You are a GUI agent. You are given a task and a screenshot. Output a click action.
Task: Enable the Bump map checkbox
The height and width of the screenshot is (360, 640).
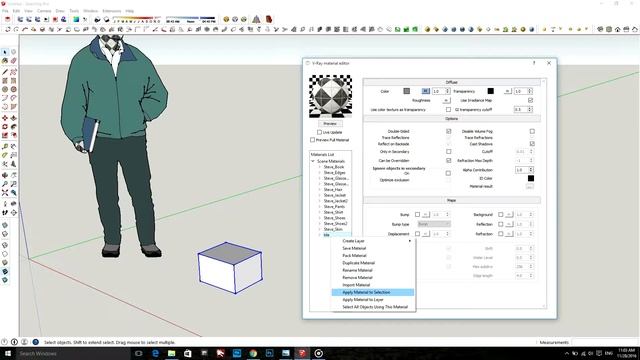[x=417, y=214]
